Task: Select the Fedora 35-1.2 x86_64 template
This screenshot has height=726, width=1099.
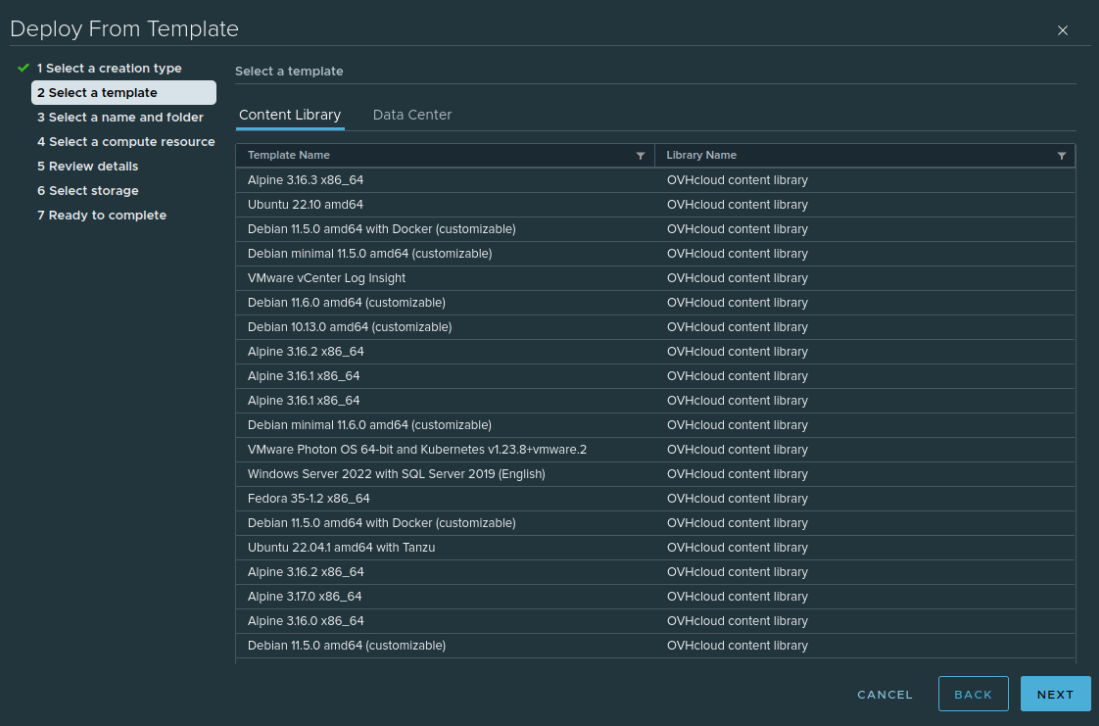Action: point(311,498)
